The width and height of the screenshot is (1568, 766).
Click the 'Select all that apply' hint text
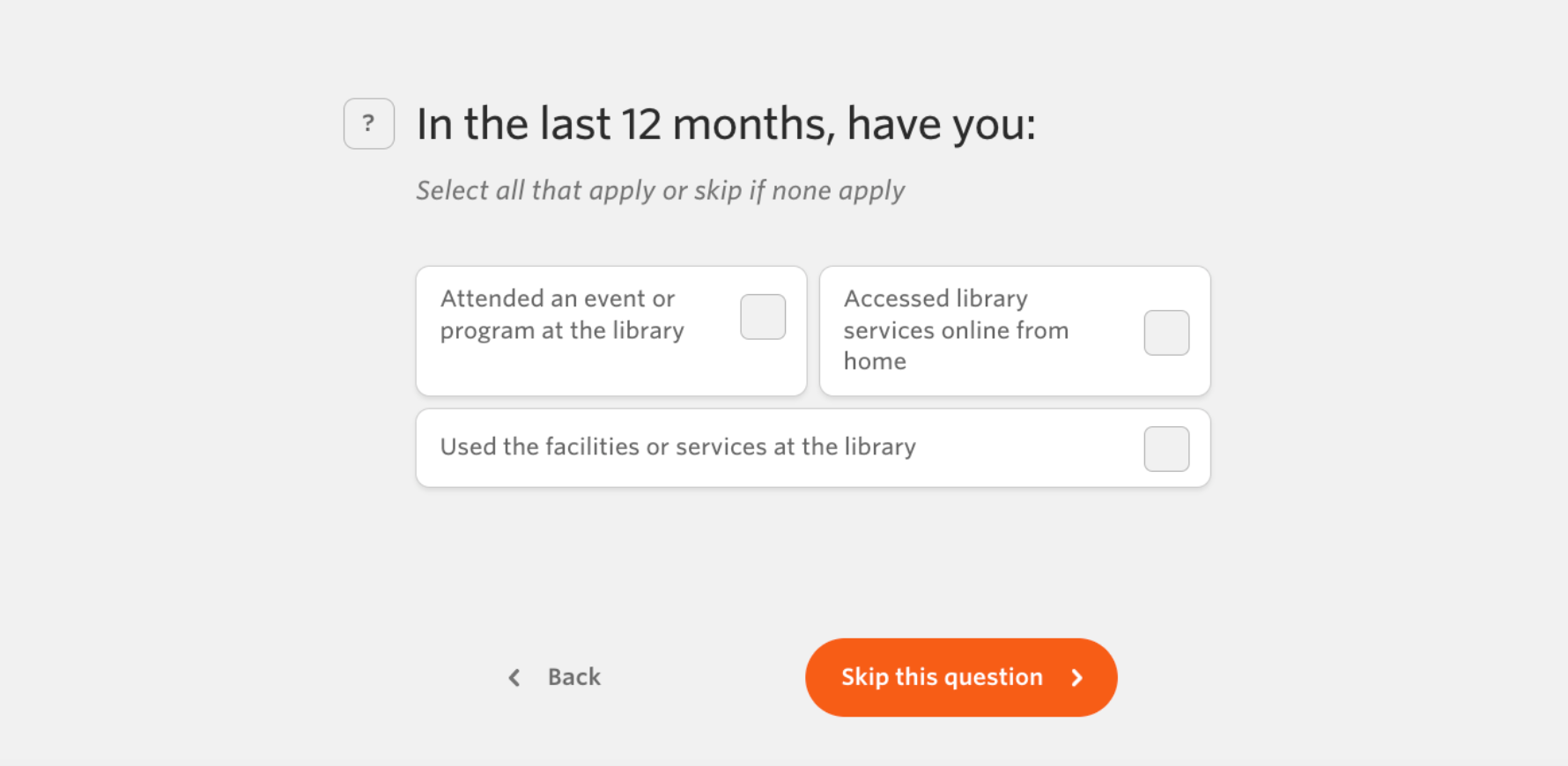point(660,191)
